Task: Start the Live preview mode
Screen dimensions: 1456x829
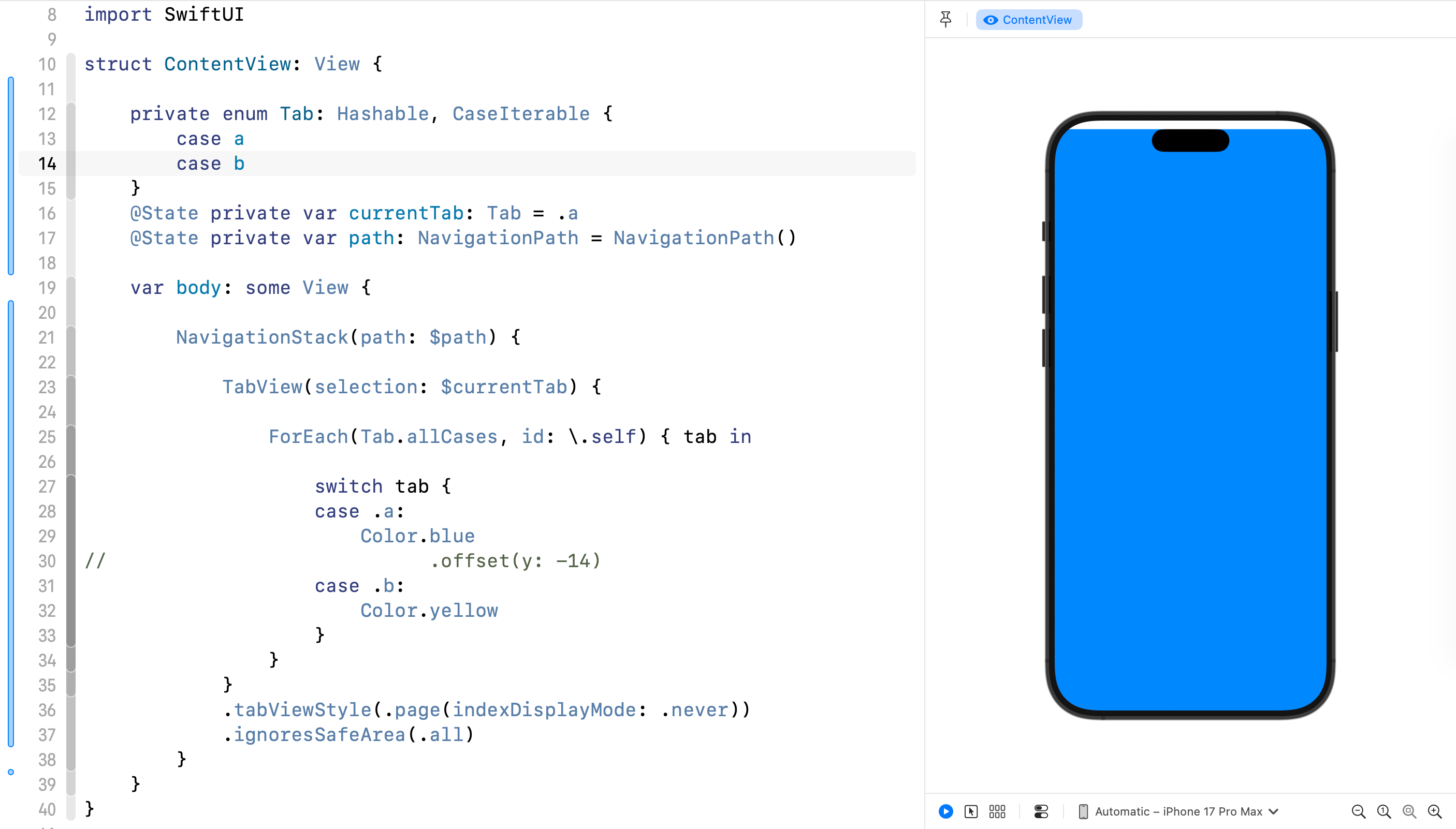Action: pyautogui.click(x=945, y=811)
